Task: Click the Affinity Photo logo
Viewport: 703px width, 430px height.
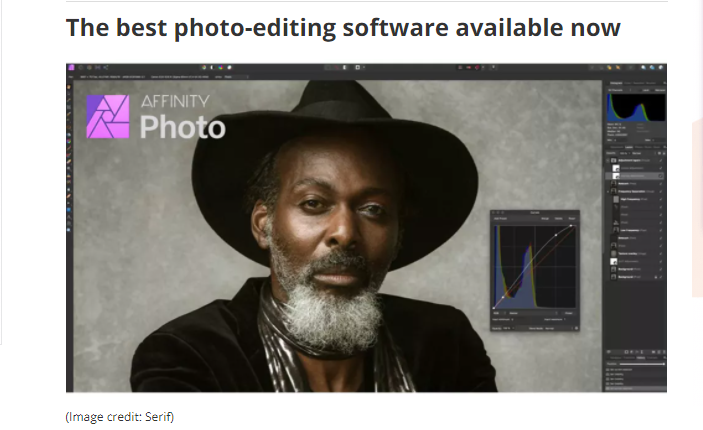Action: (155, 117)
